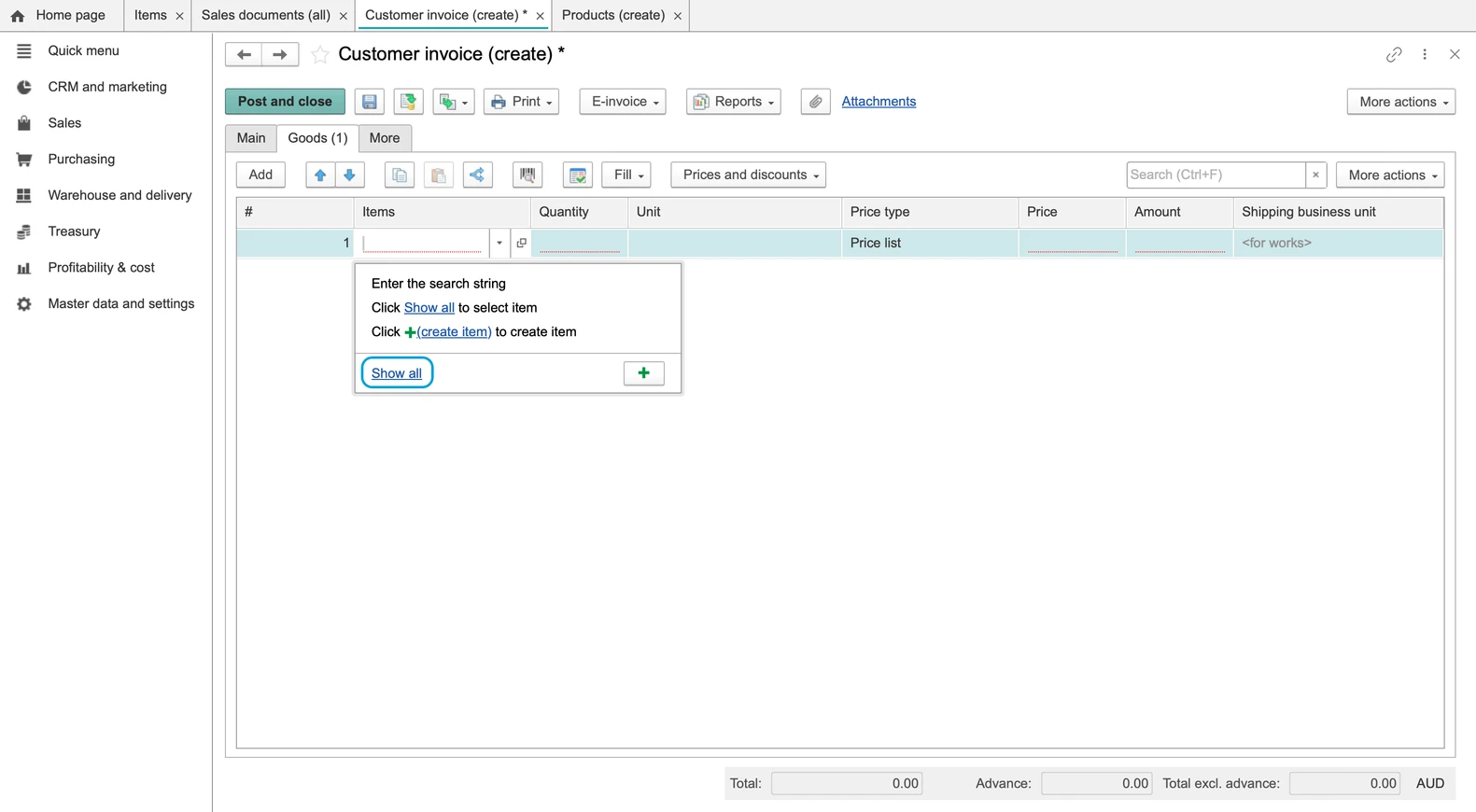The width and height of the screenshot is (1476, 812).
Task: Click the Search (Ctrl+F) field
Action: coord(1216,175)
